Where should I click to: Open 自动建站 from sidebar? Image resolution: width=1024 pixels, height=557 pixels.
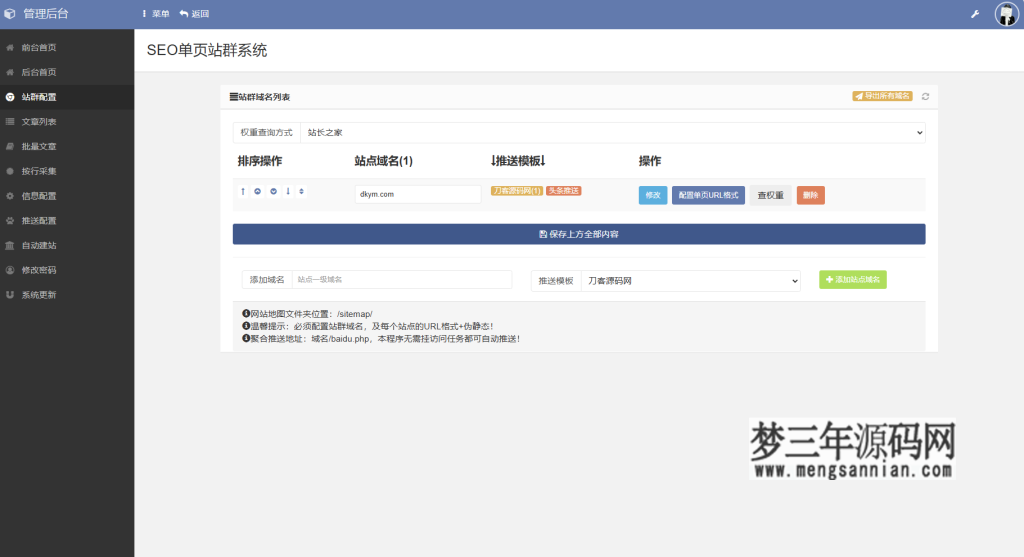pyautogui.click(x=67, y=246)
